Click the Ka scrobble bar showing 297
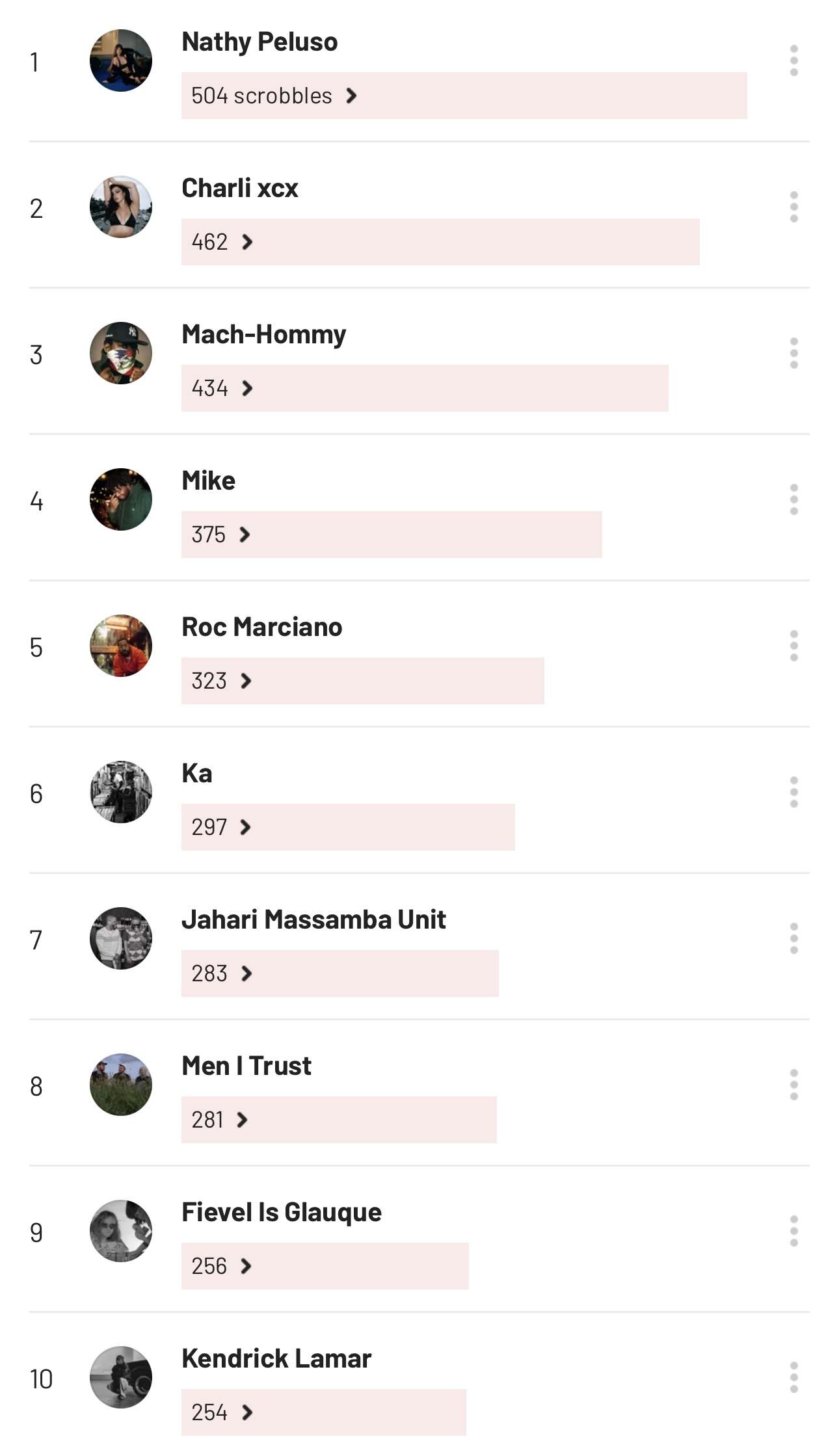The width and height of the screenshot is (839, 1456). click(x=347, y=827)
